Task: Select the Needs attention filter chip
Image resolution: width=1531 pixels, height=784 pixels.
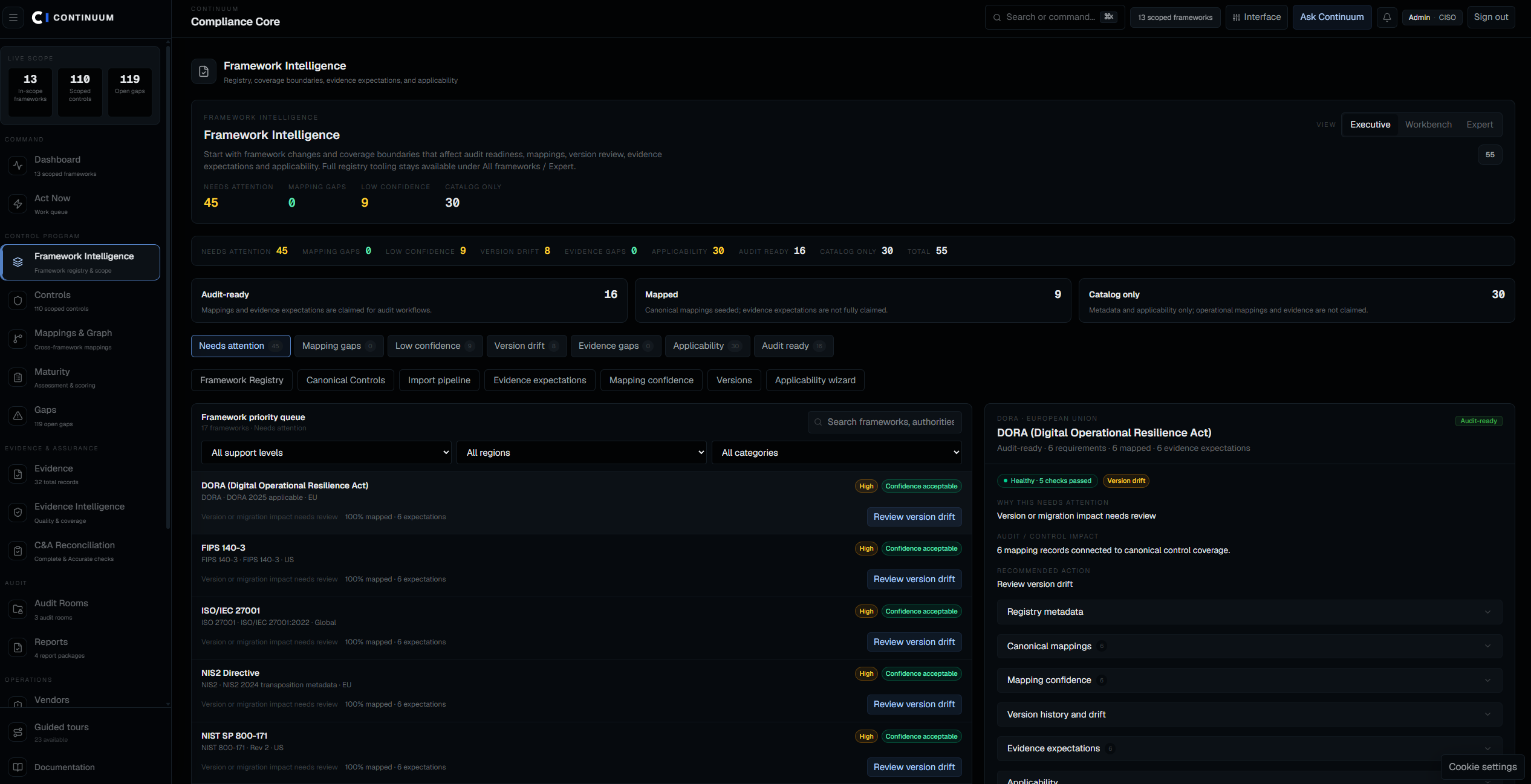Action: click(x=241, y=346)
